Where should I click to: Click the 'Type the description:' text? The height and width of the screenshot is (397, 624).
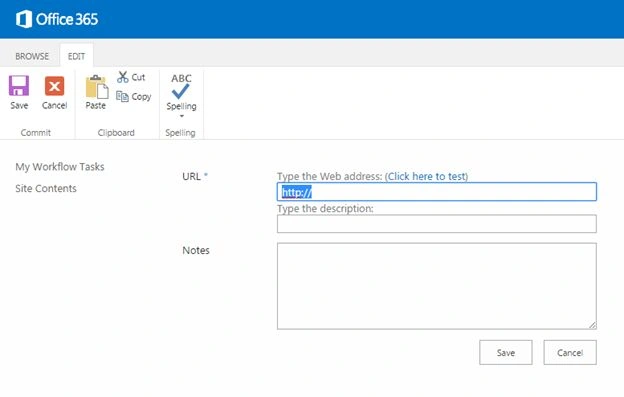[325, 208]
